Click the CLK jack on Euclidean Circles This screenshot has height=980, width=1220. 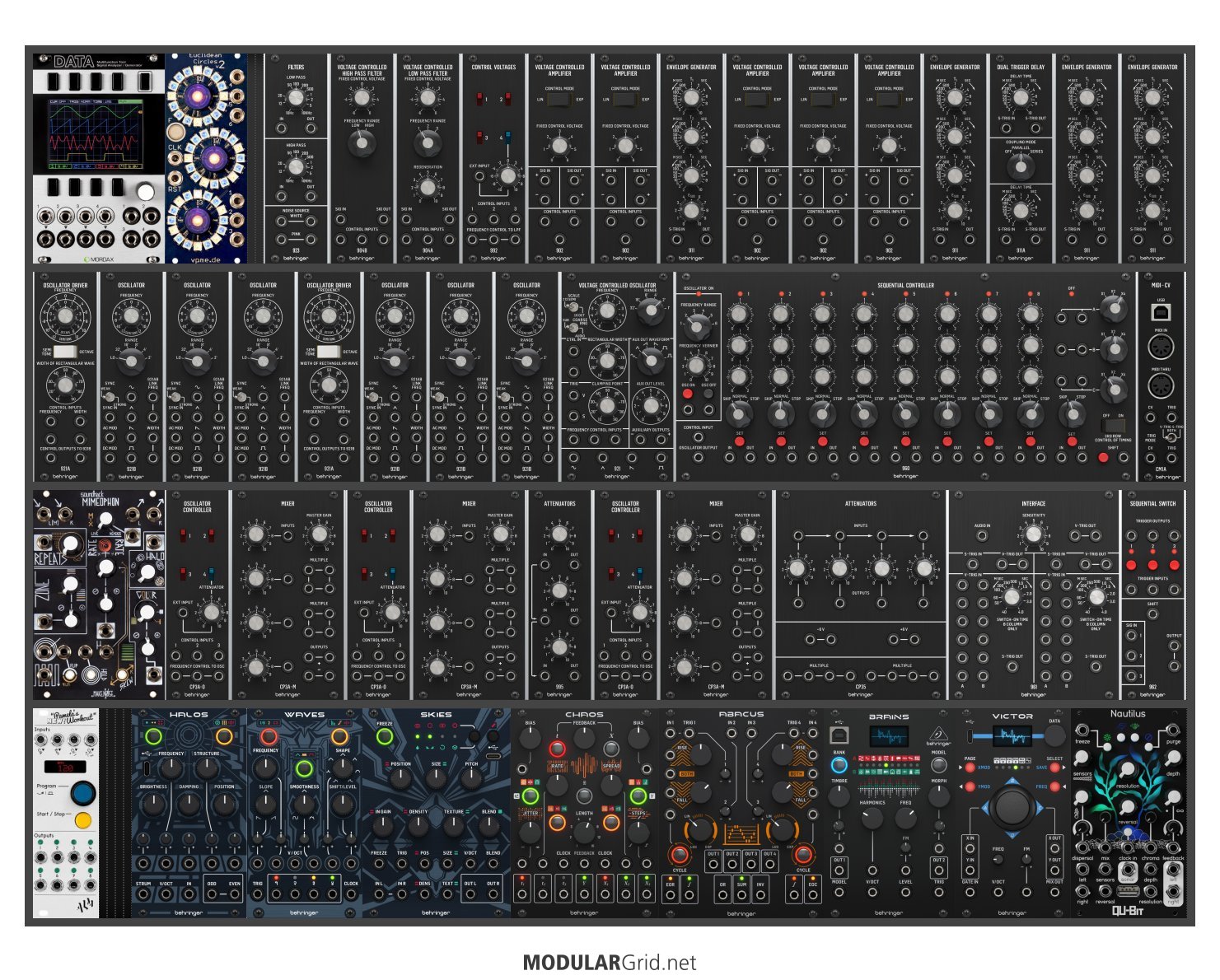(175, 160)
